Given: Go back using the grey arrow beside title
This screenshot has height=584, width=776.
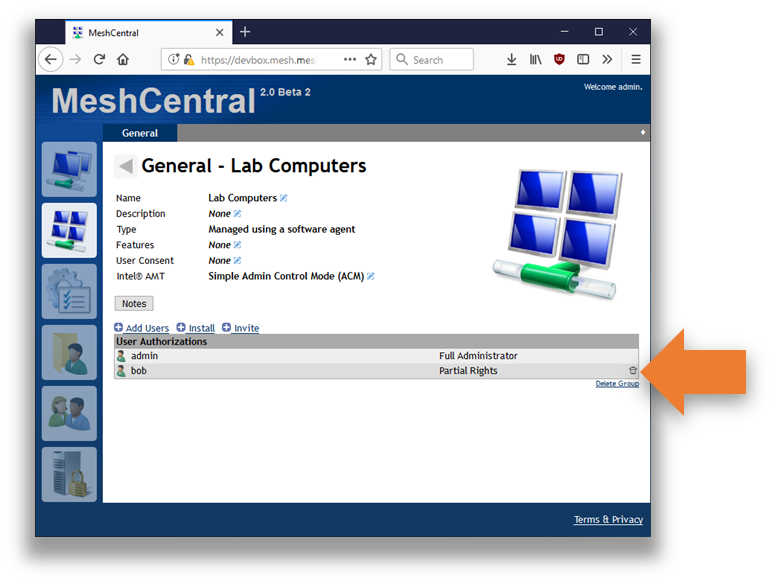Looking at the screenshot, I should (x=125, y=167).
